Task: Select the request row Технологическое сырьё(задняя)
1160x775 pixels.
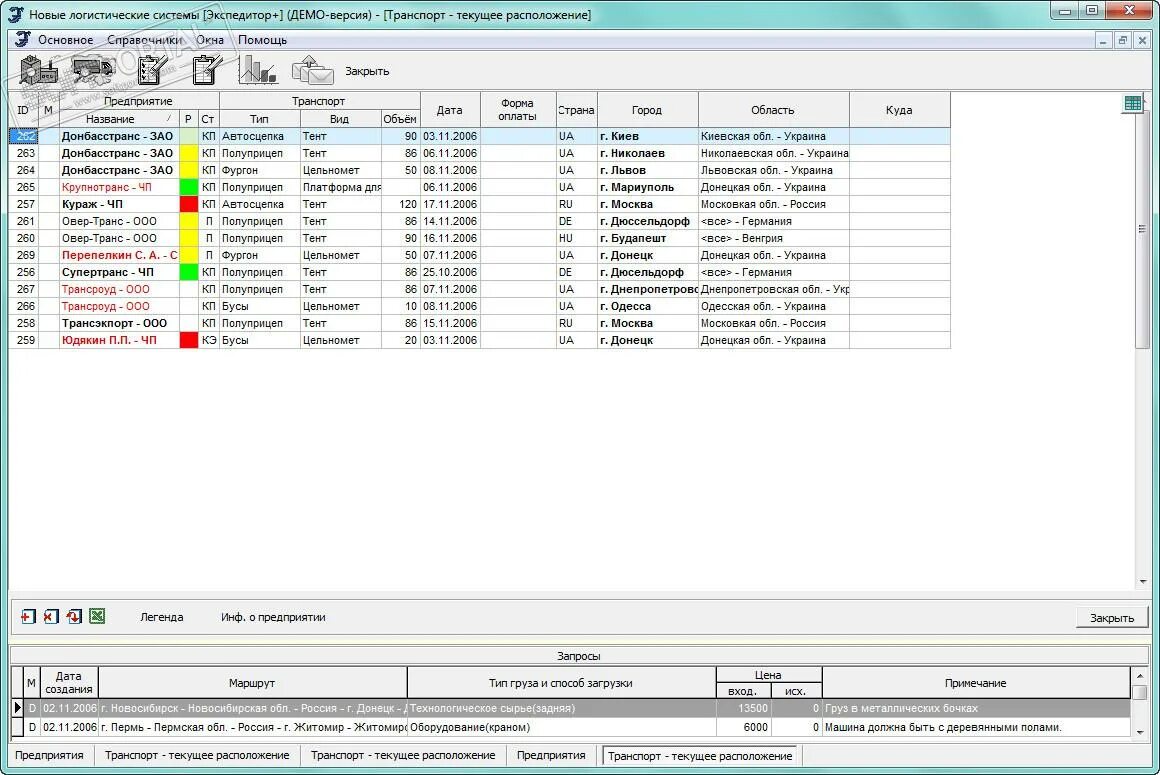Action: [570, 708]
